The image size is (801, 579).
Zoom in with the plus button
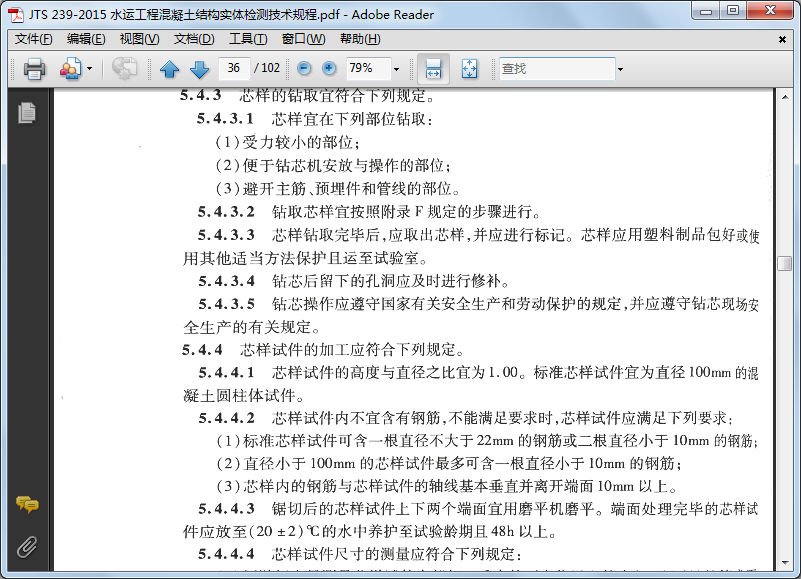pos(329,68)
